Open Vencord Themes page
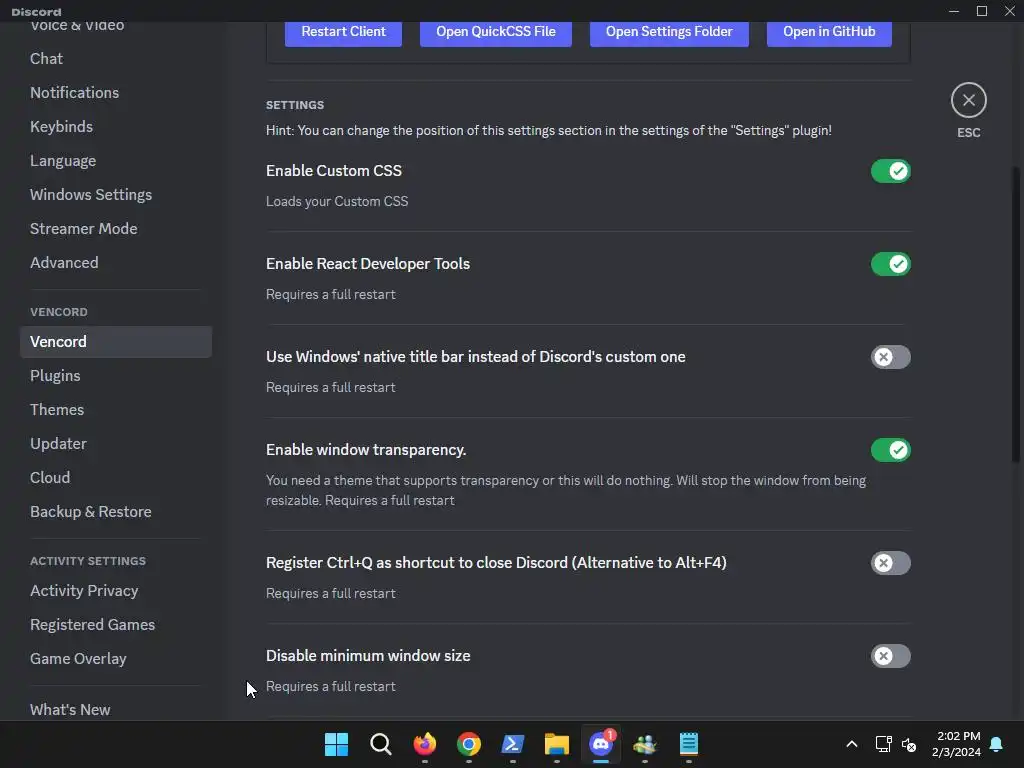Viewport: 1024px width, 768px height. pyautogui.click(x=116, y=409)
